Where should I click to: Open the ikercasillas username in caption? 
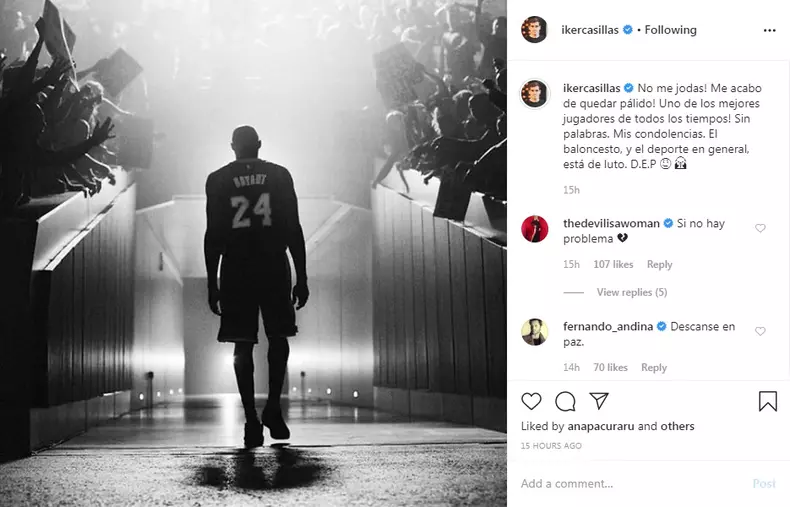pos(591,88)
